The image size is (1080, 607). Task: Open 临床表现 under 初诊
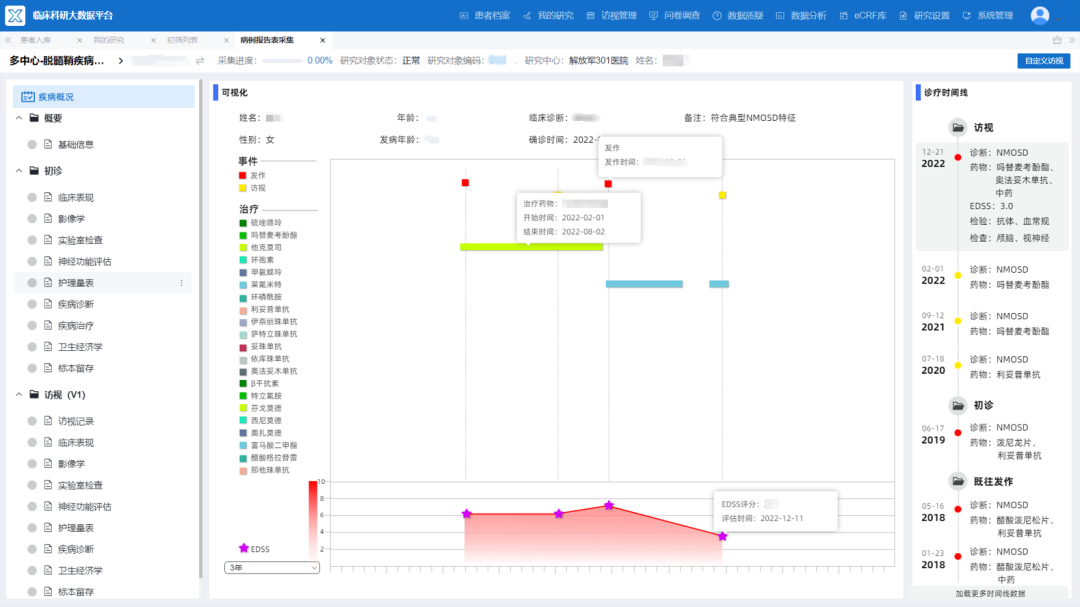click(x=76, y=197)
